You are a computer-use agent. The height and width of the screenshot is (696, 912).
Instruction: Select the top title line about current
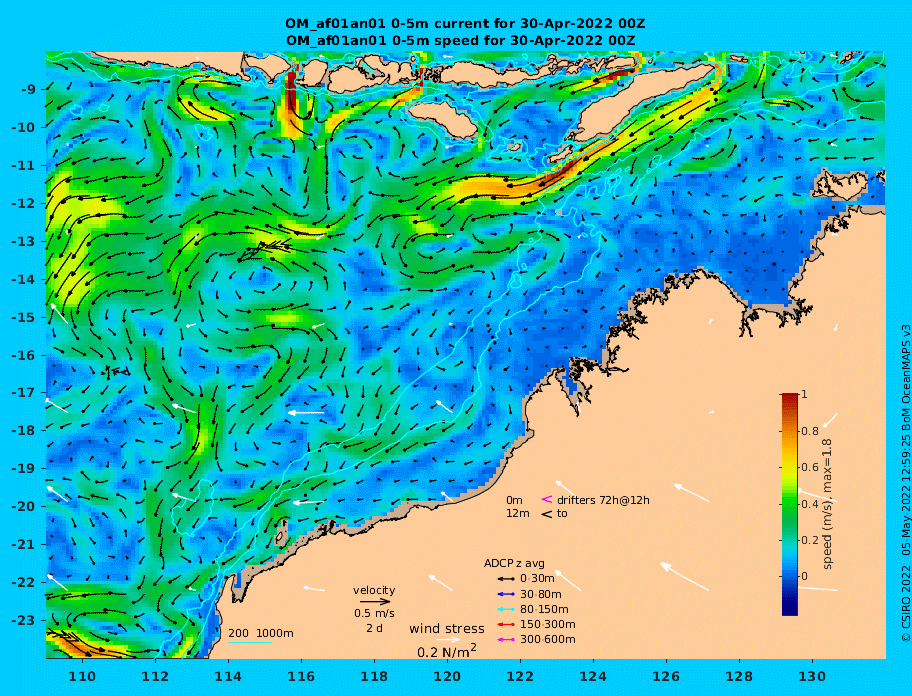click(465, 24)
